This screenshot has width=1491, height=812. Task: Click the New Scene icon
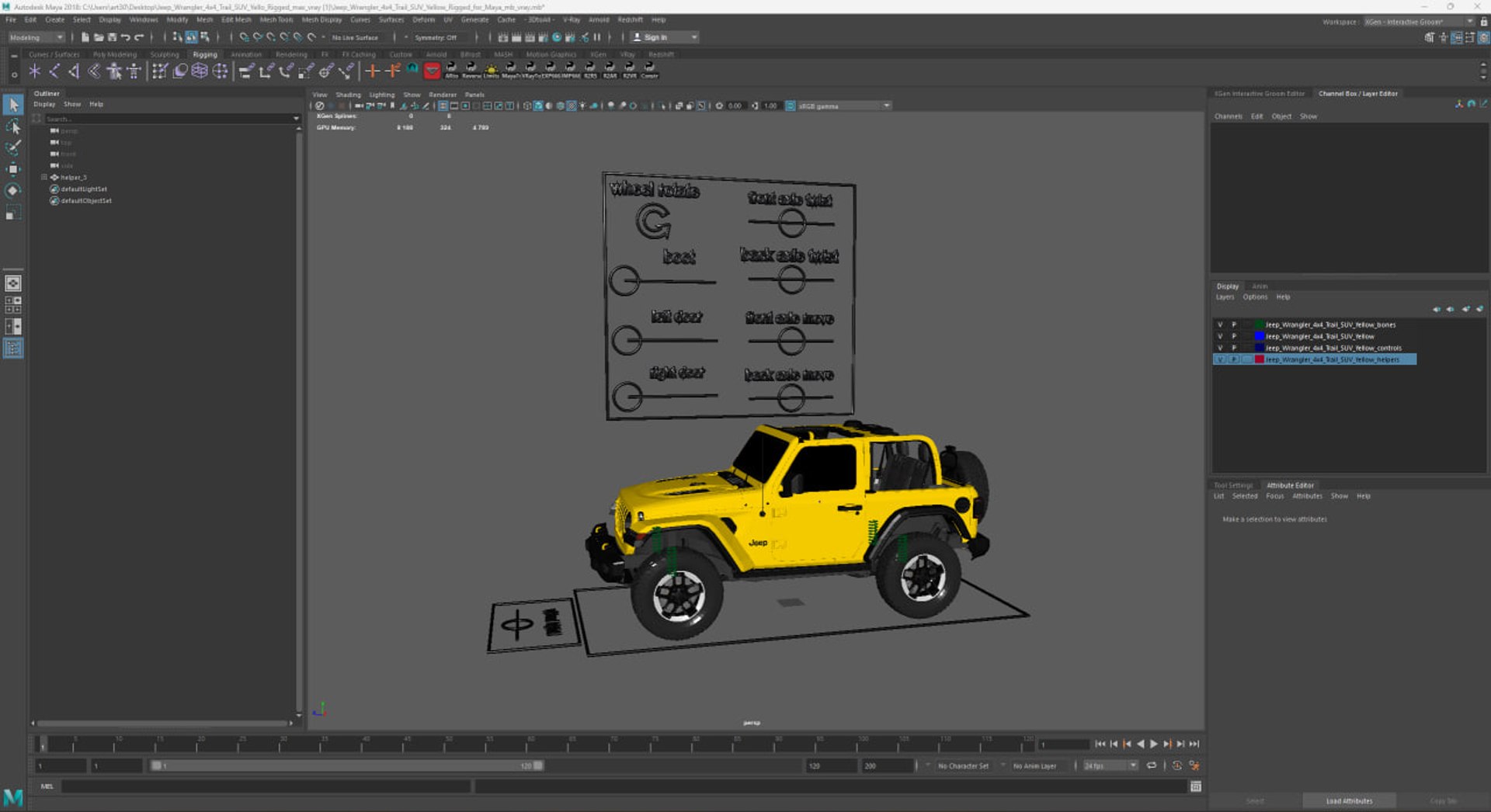(x=85, y=37)
